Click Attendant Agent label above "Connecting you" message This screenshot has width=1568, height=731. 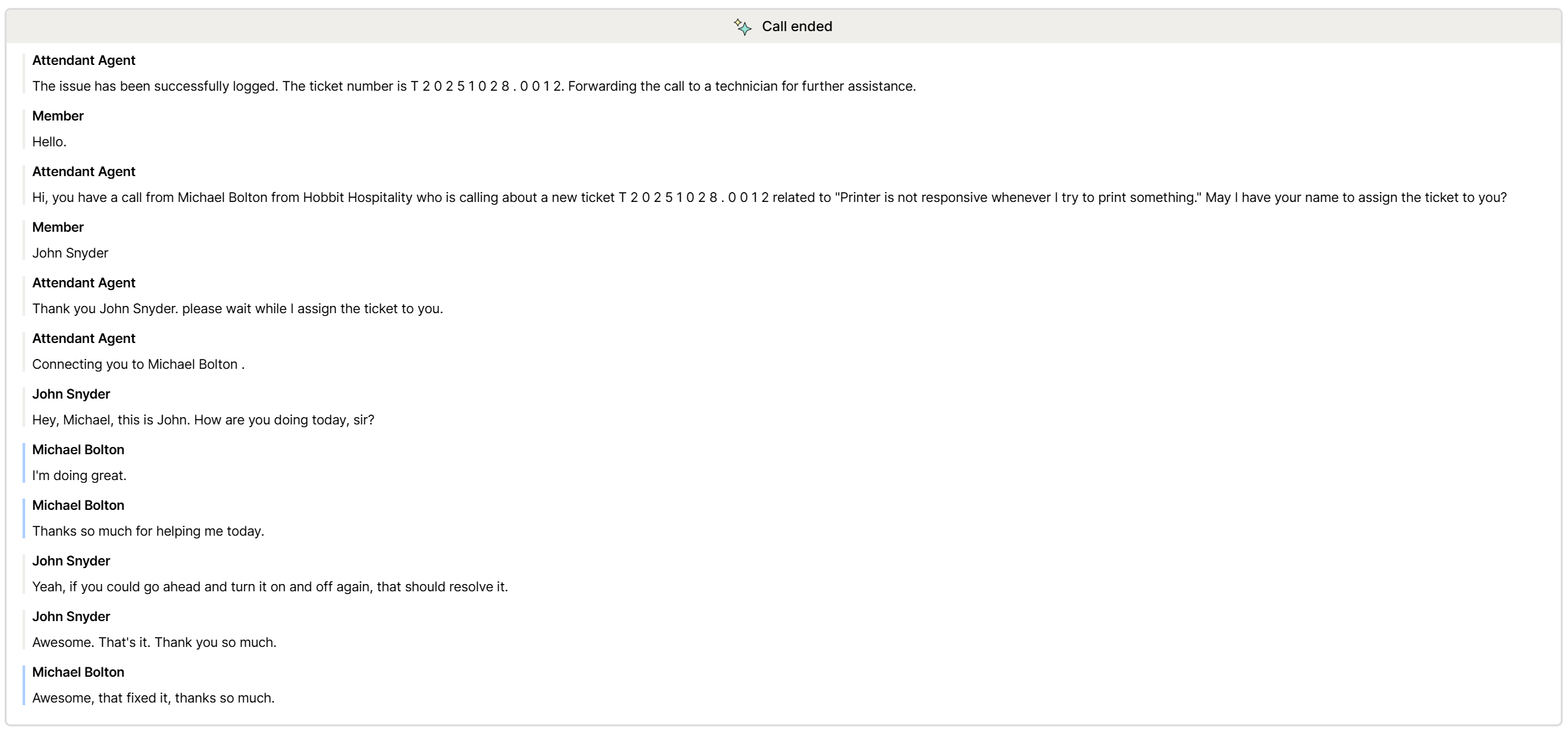click(x=83, y=338)
